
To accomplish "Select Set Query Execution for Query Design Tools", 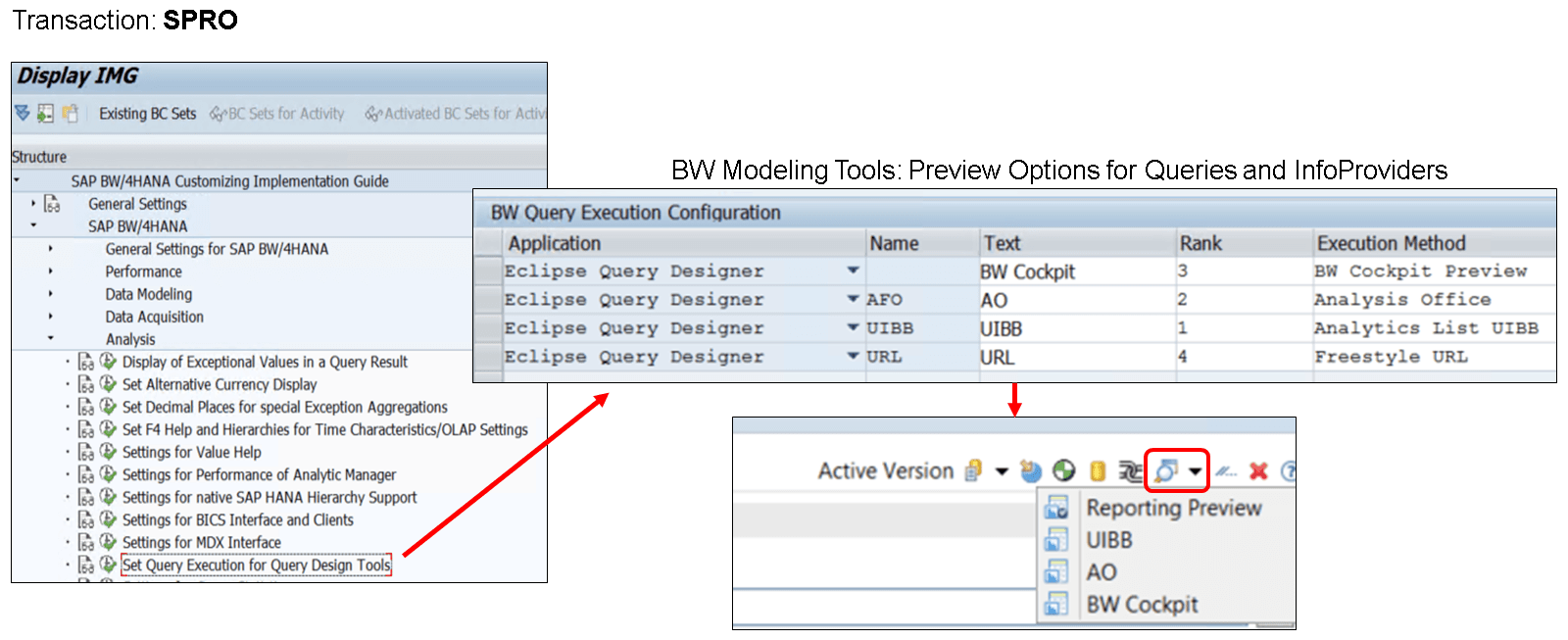I will point(257,565).
